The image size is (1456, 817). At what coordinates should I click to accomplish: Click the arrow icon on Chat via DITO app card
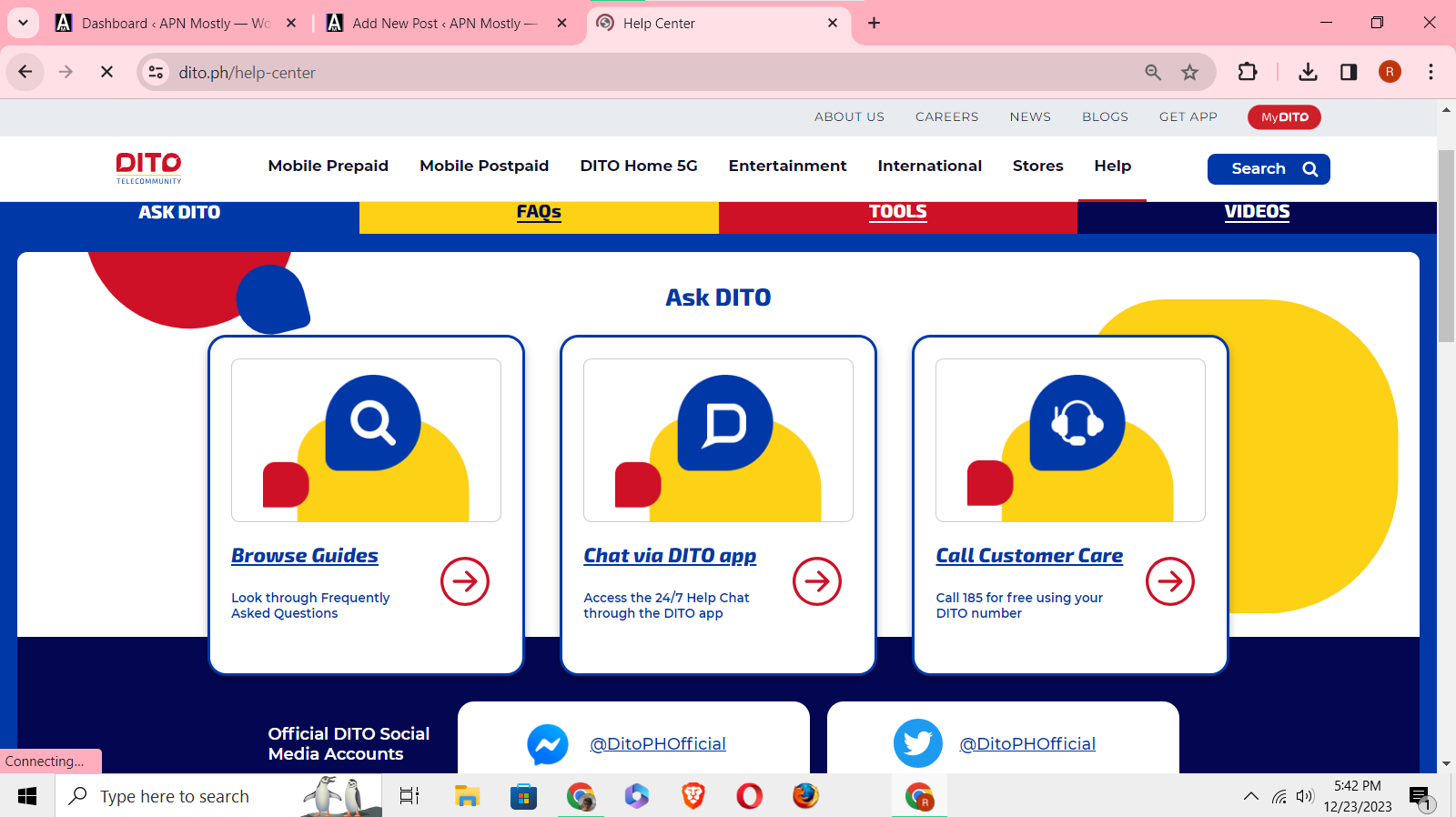[817, 581]
